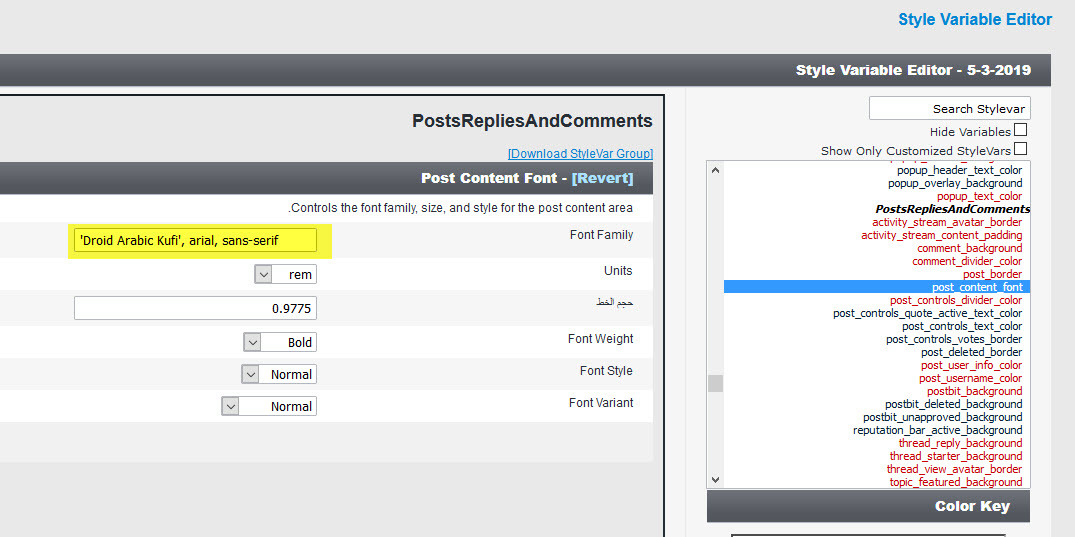
Task: Choose comment_background from the stylevar list
Action: coord(969,248)
